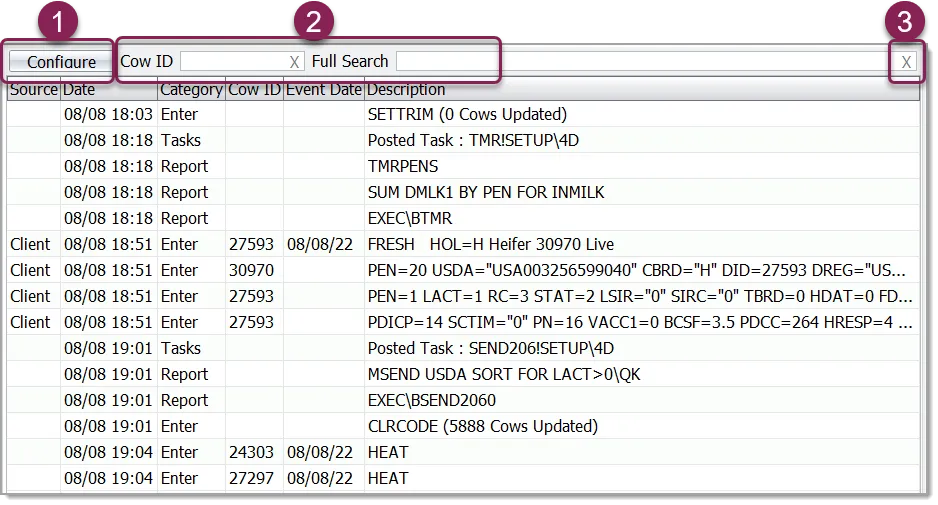Sort by the Description column header
Viewport: 938px width, 505px height.
point(642,90)
